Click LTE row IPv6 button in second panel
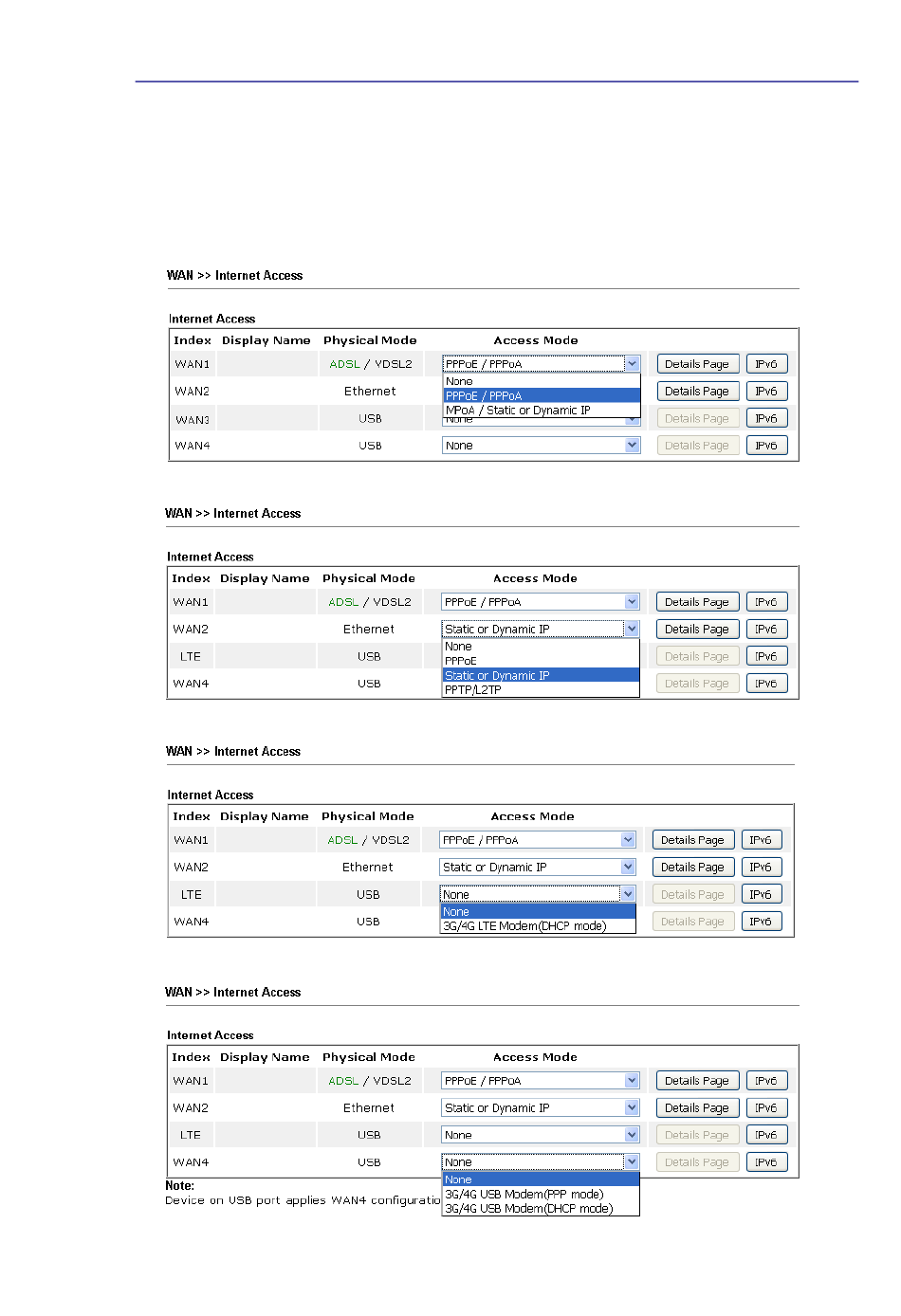This screenshot has height=1316, width=901. tap(766, 656)
